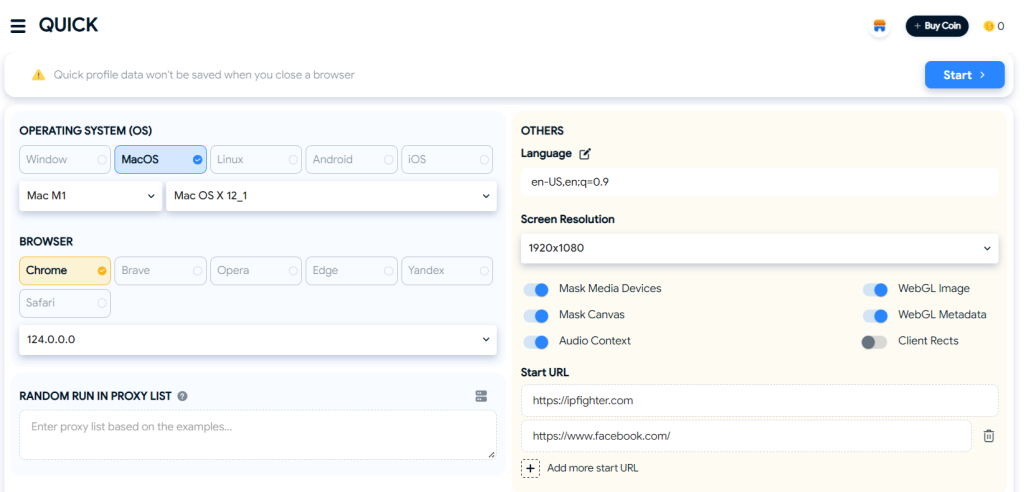Screen dimensions: 1024x492
Task: Click the help icon beside Random Run in Proxy List
Action: tap(182, 396)
